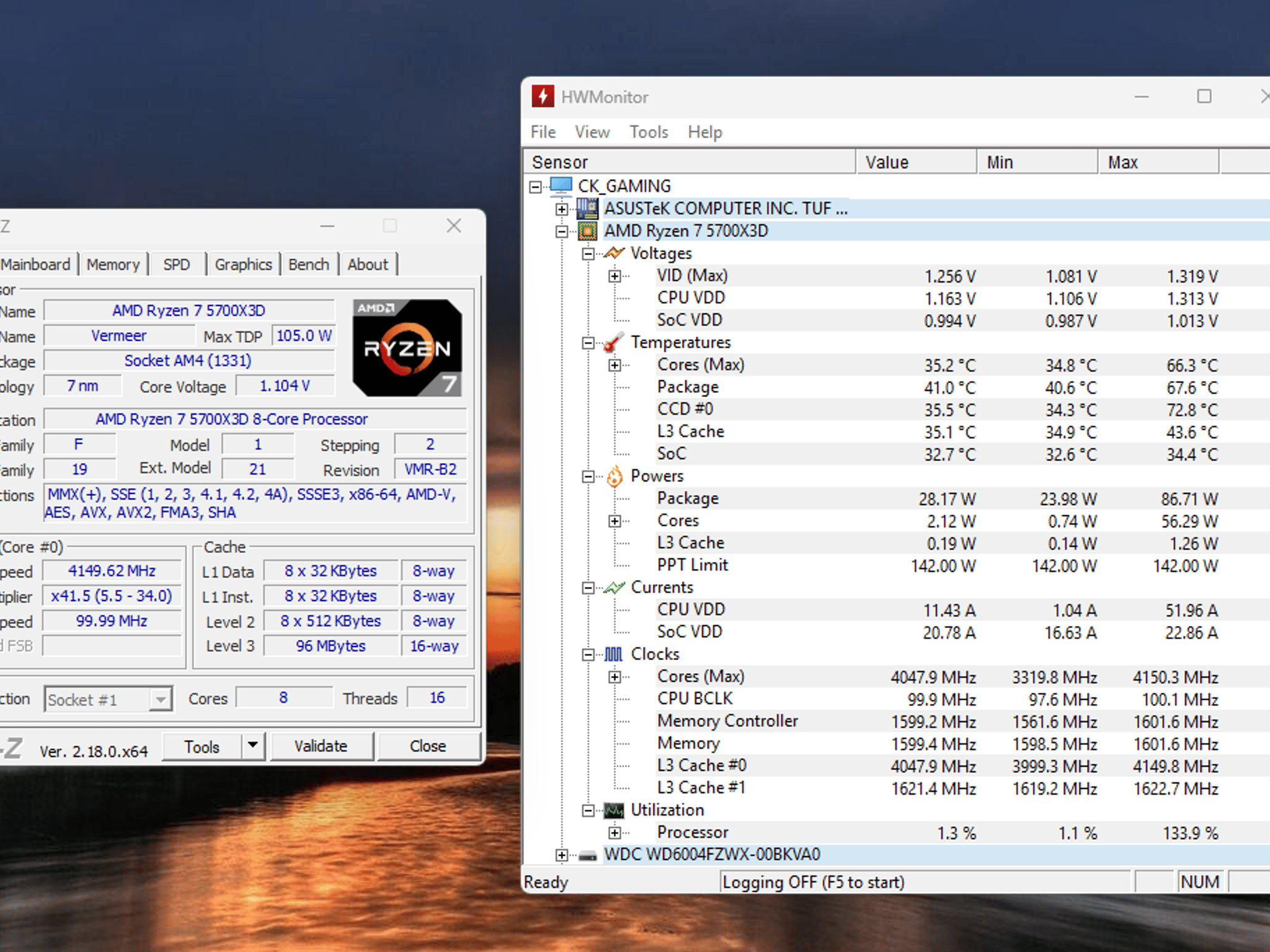1270x952 pixels.
Task: Click the HWMonitor lightning bolt app icon
Action: click(x=543, y=96)
